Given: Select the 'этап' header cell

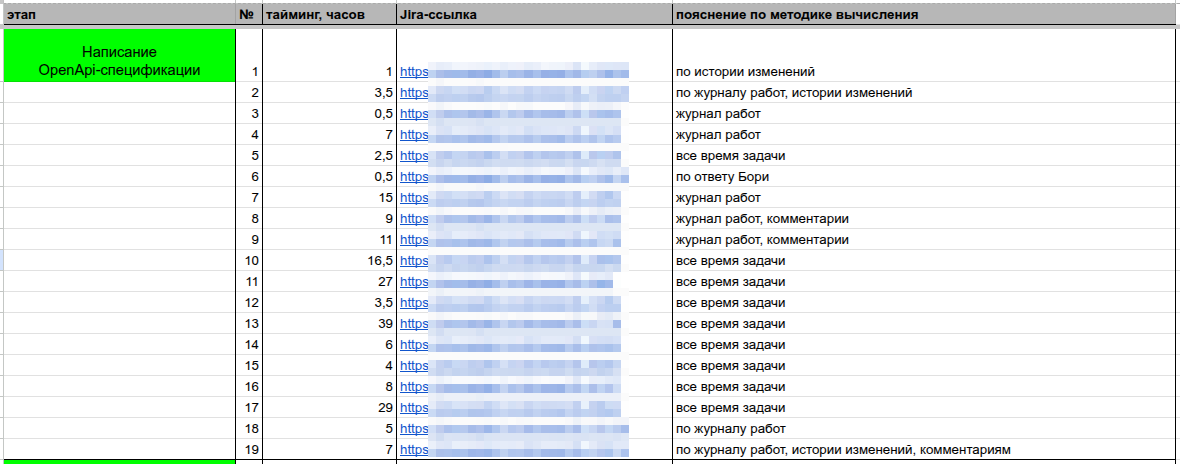Looking at the screenshot, I should coord(120,14).
